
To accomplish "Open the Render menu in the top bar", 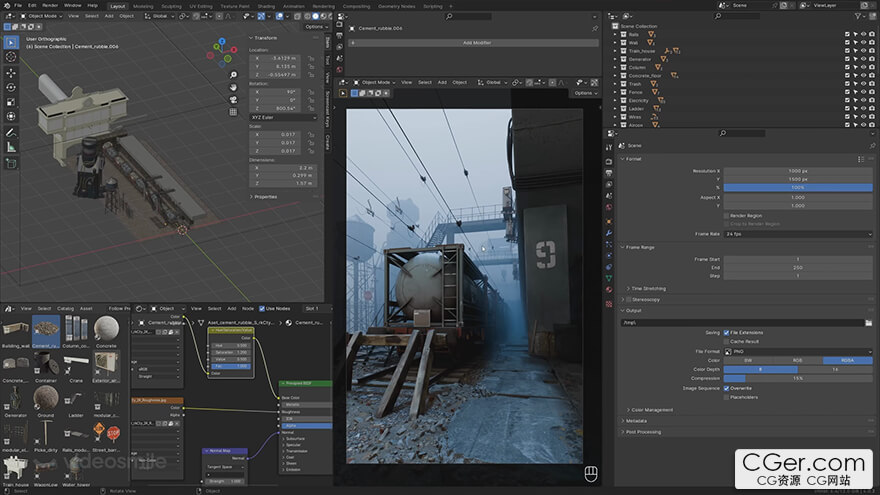I will coord(50,5).
